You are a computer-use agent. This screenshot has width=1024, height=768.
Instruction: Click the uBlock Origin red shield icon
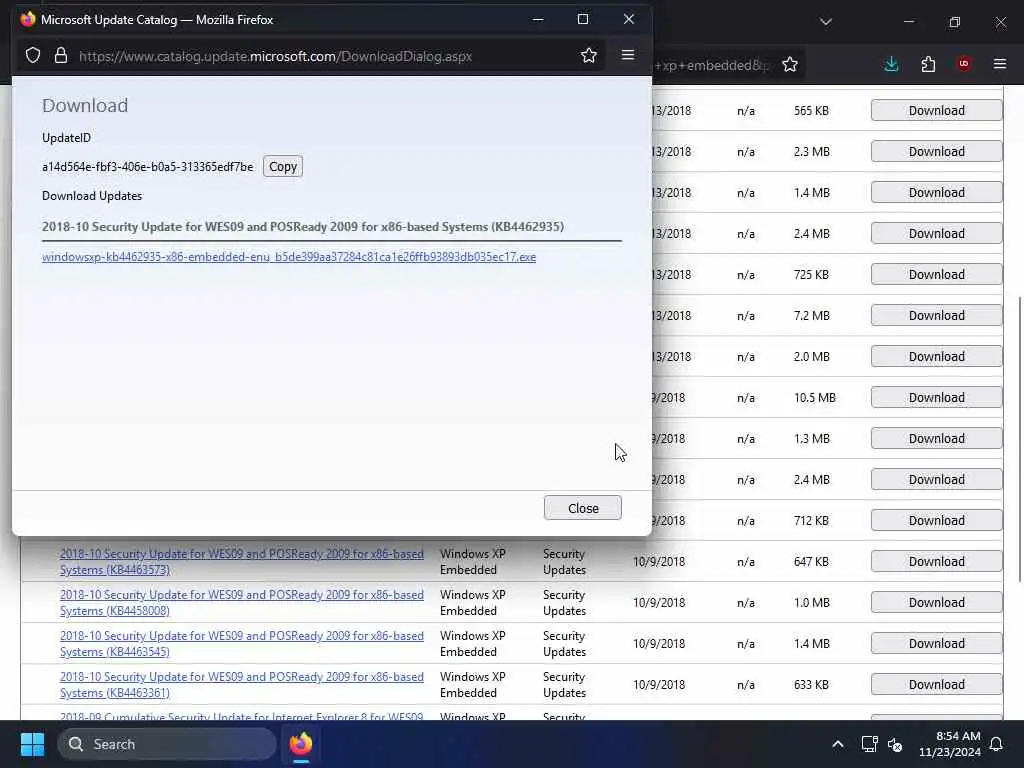click(x=964, y=64)
